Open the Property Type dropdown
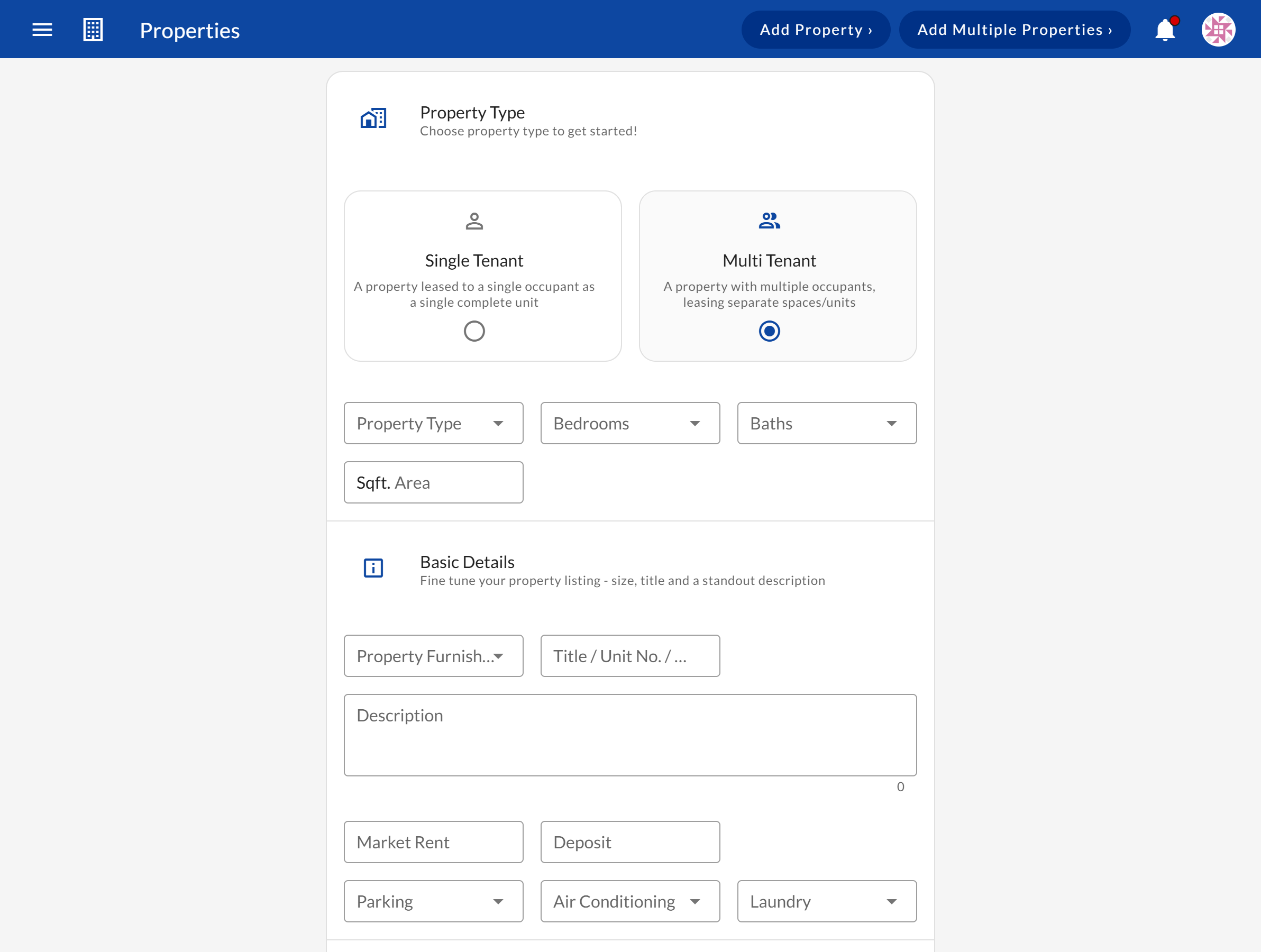1261x952 pixels. [x=433, y=423]
